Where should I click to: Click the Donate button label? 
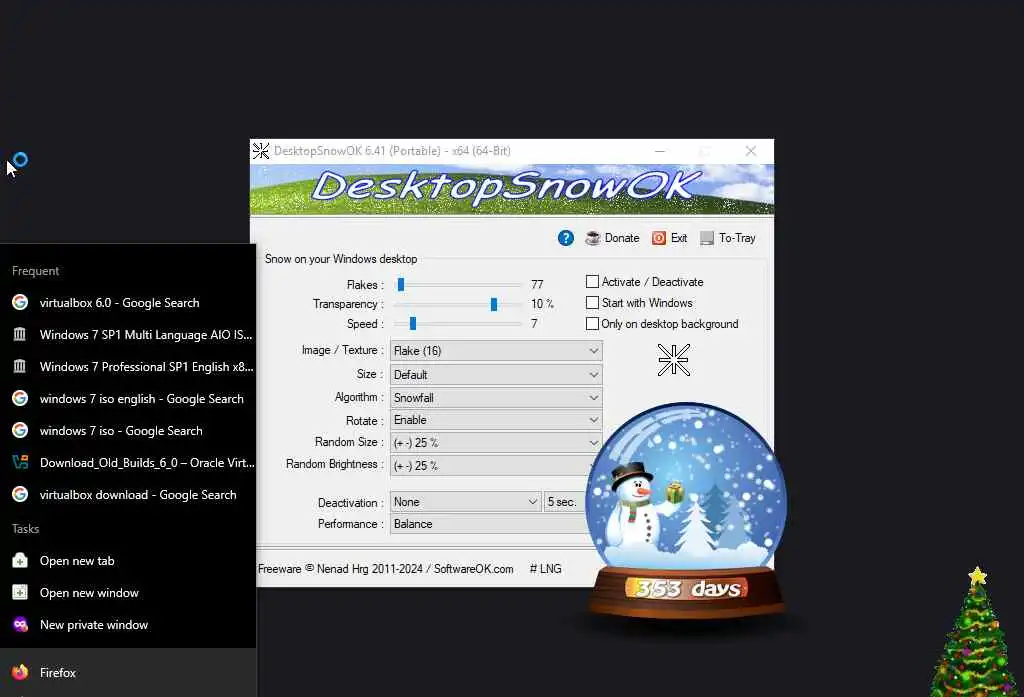coord(622,238)
